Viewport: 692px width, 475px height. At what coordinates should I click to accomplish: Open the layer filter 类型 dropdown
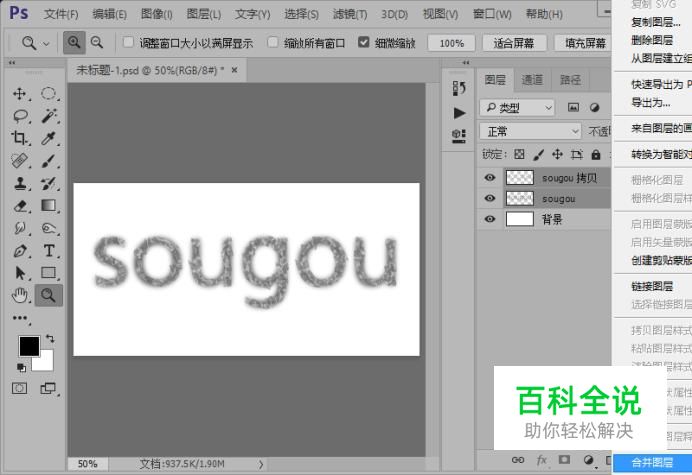click(517, 108)
